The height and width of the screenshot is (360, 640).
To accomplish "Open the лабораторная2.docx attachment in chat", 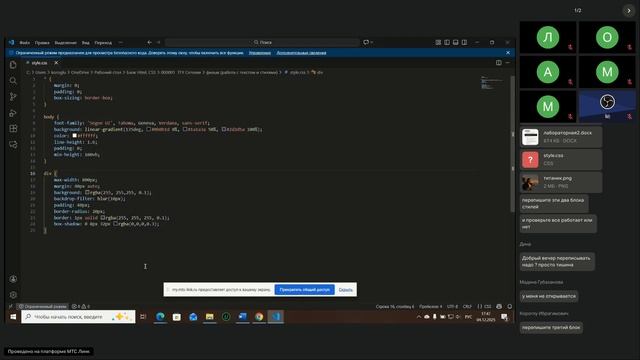I will pyautogui.click(x=561, y=137).
